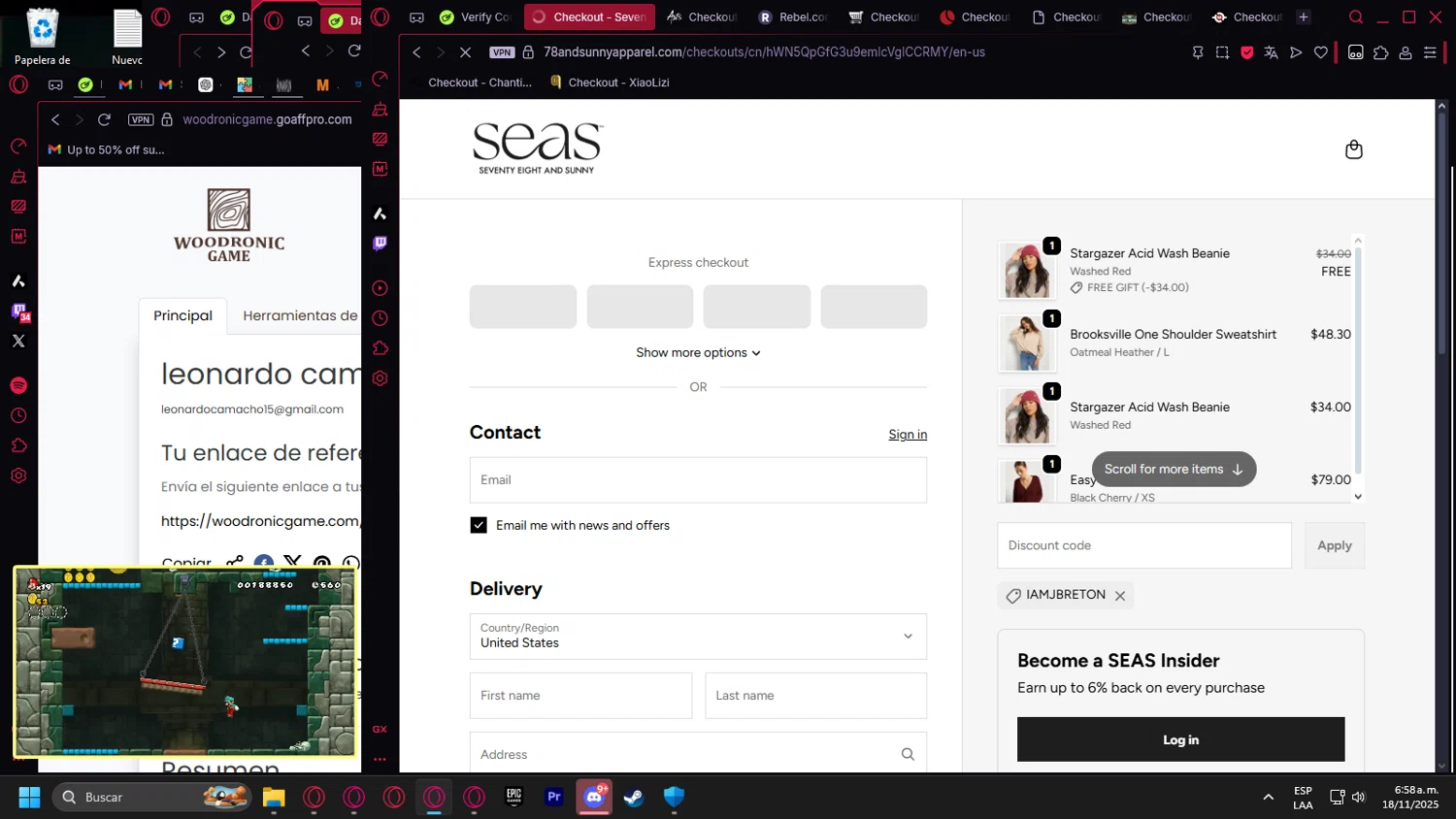The width and height of the screenshot is (1456, 819).
Task: Click the Sign in link
Action: tap(908, 435)
